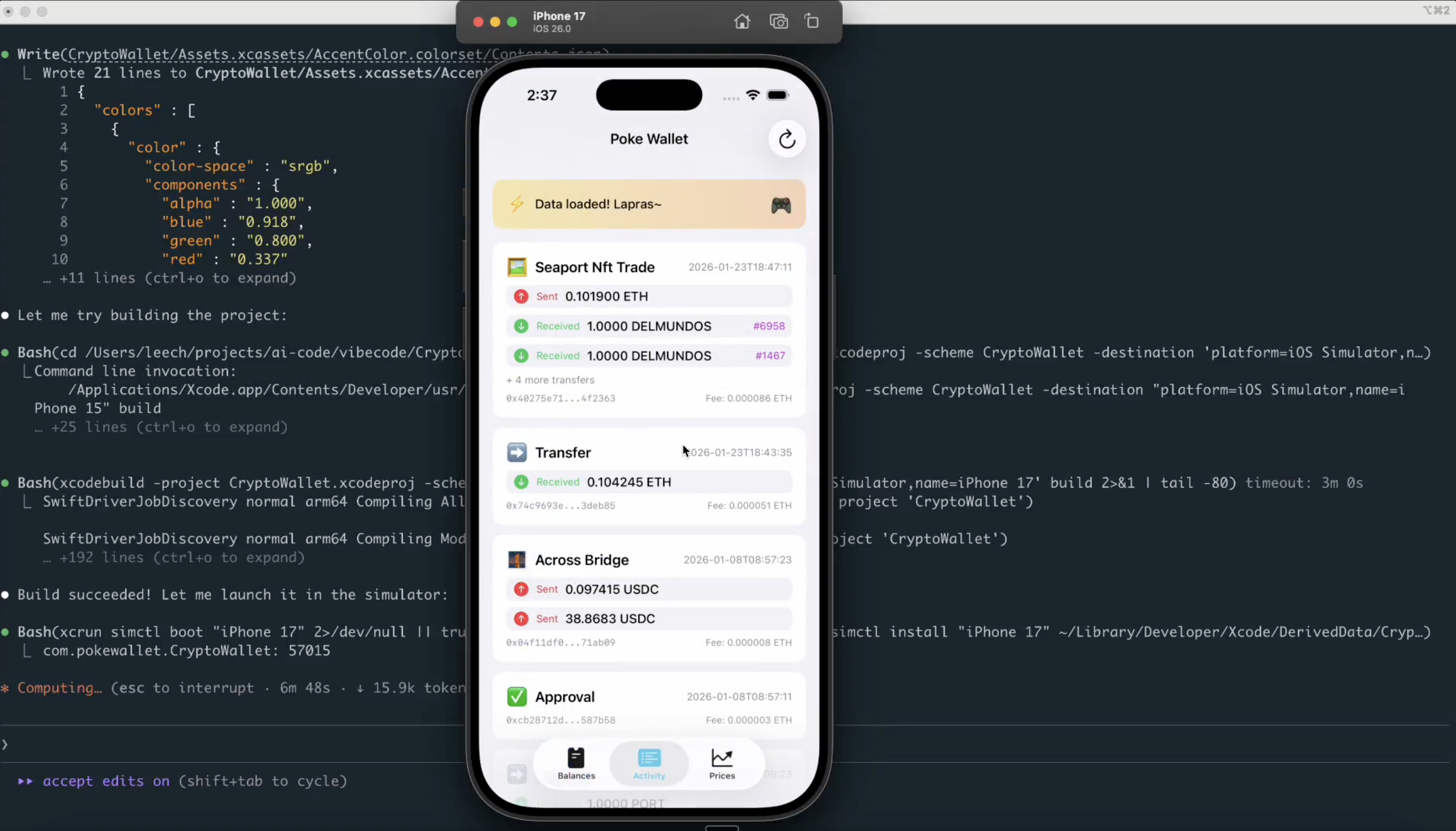Tap the Across Bridge transaction icon

(517, 560)
